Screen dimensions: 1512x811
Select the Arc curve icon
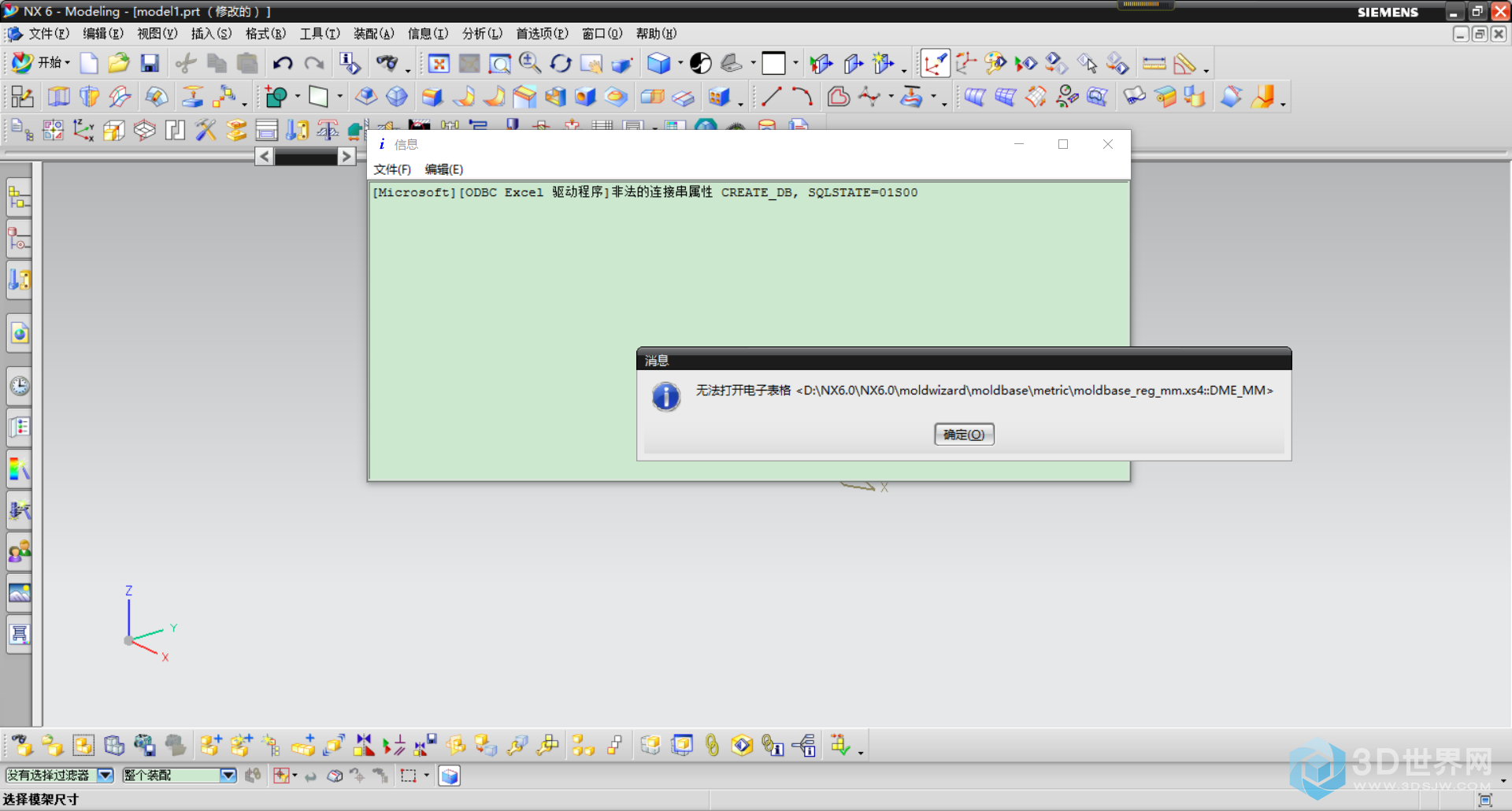tap(802, 97)
